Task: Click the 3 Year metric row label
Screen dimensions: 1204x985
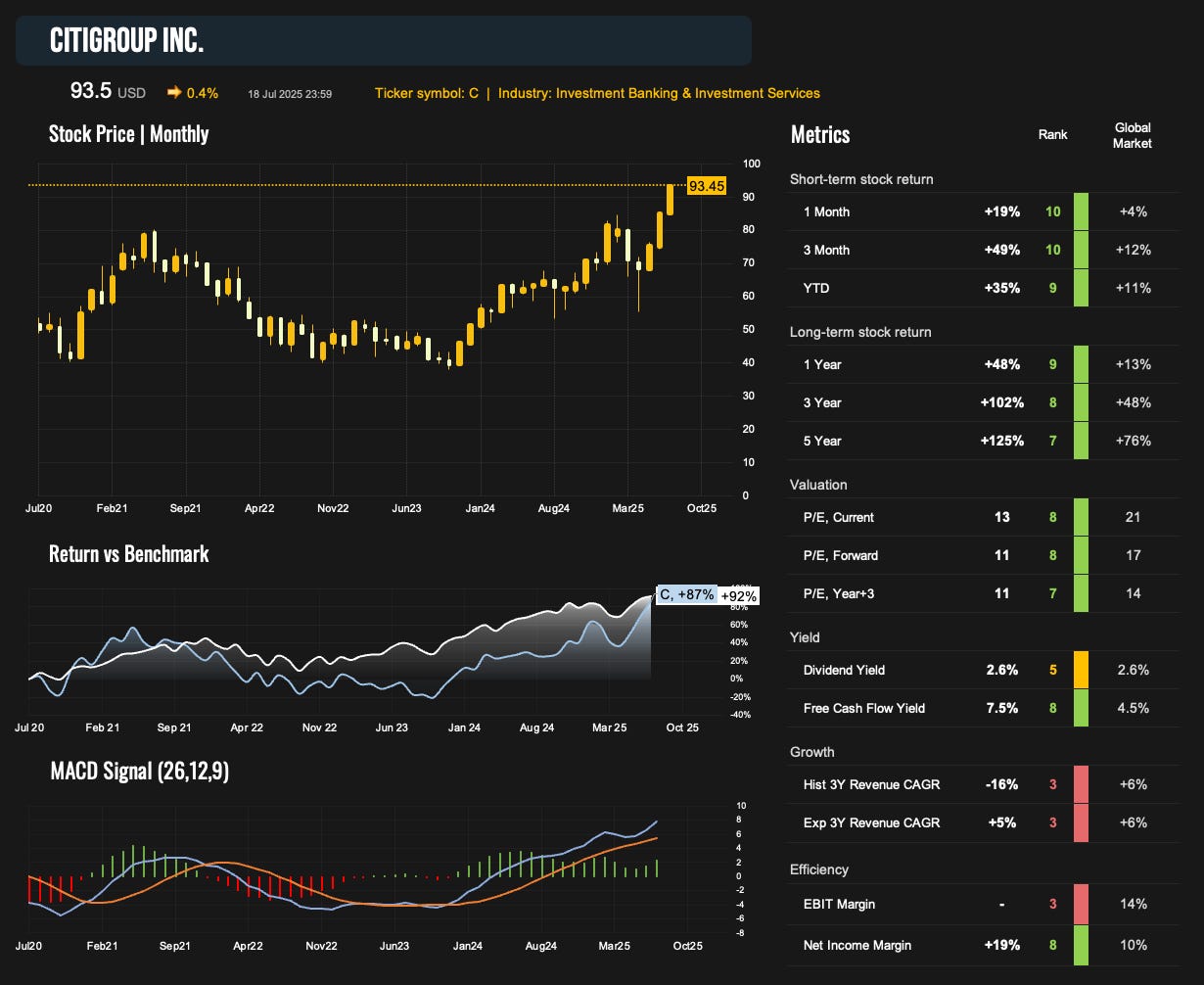Action: [x=822, y=402]
